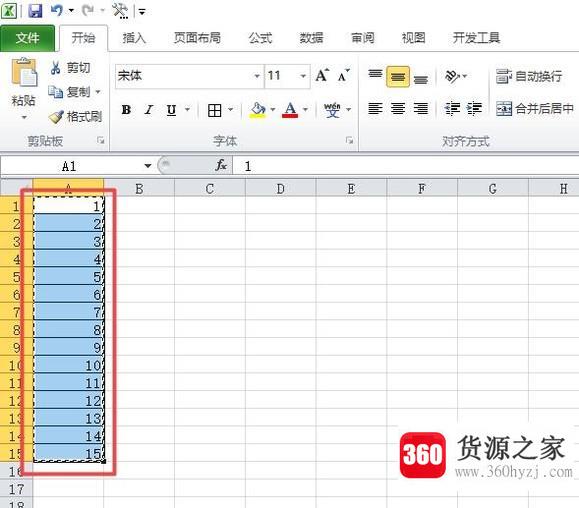The image size is (579, 508).
Task: Click the Cut scissors button
Action: [x=70, y=68]
